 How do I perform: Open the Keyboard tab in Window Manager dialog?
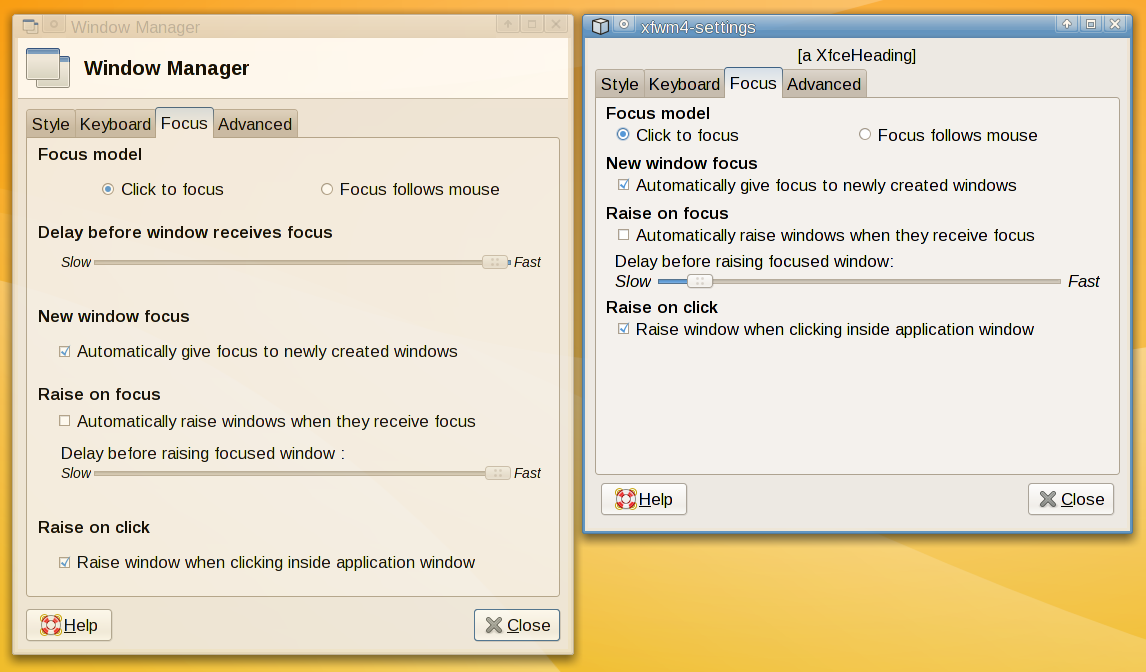coord(115,124)
